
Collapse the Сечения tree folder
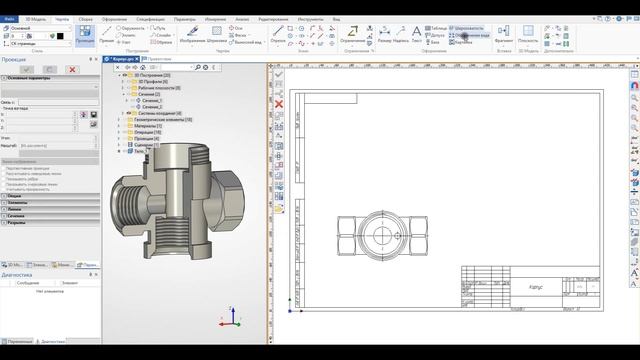[123, 94]
